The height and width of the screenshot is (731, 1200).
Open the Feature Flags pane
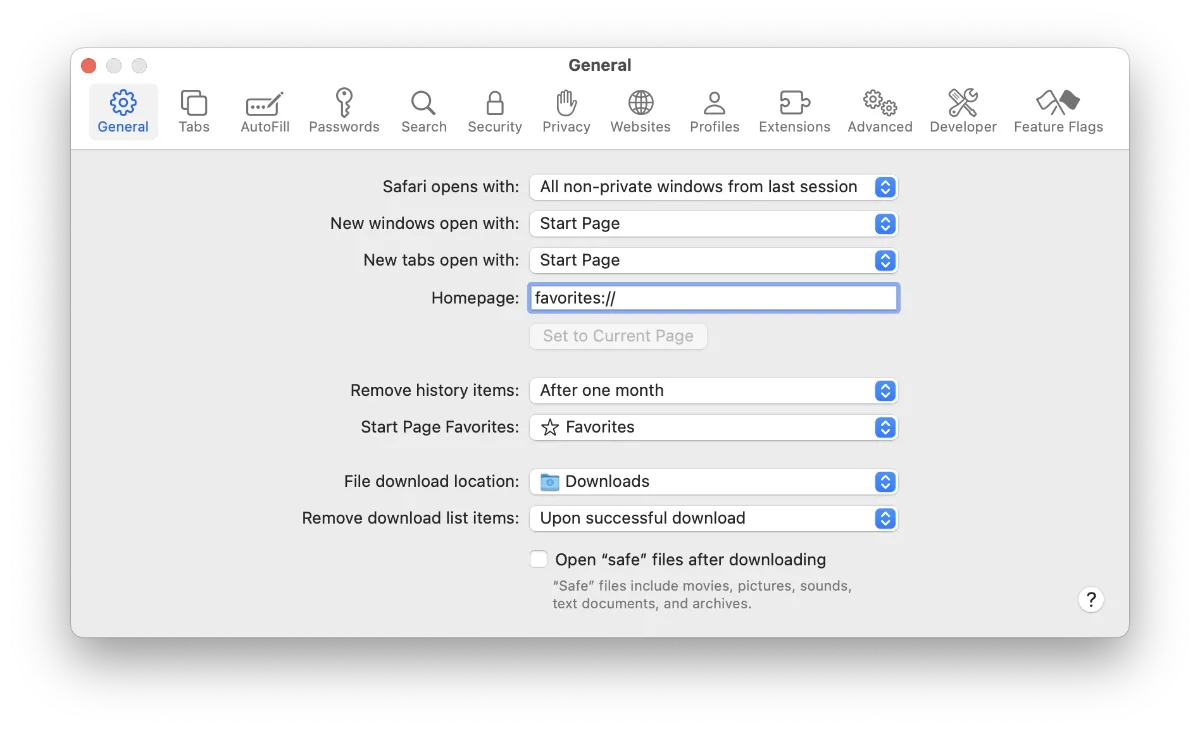(1058, 111)
